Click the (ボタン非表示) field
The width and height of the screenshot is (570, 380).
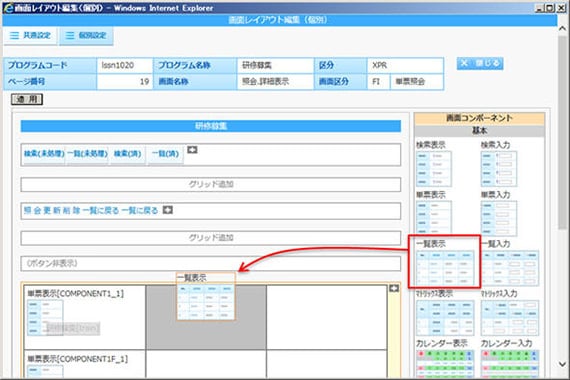coord(211,263)
